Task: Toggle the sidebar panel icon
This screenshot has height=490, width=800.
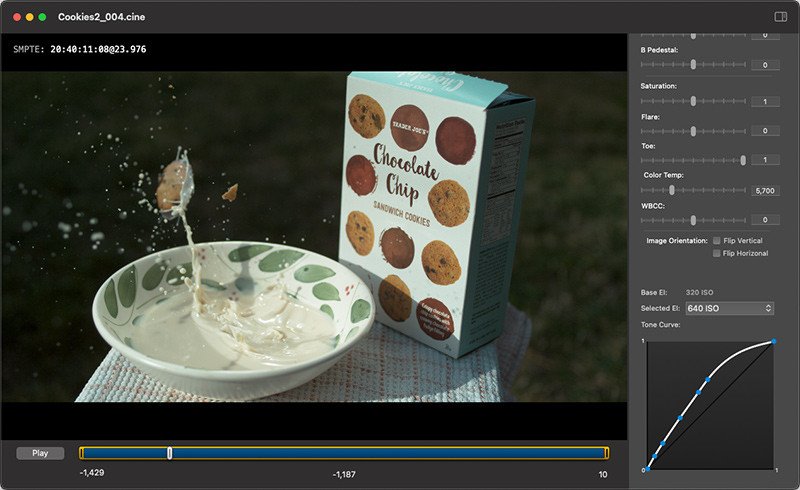Action: (x=780, y=17)
